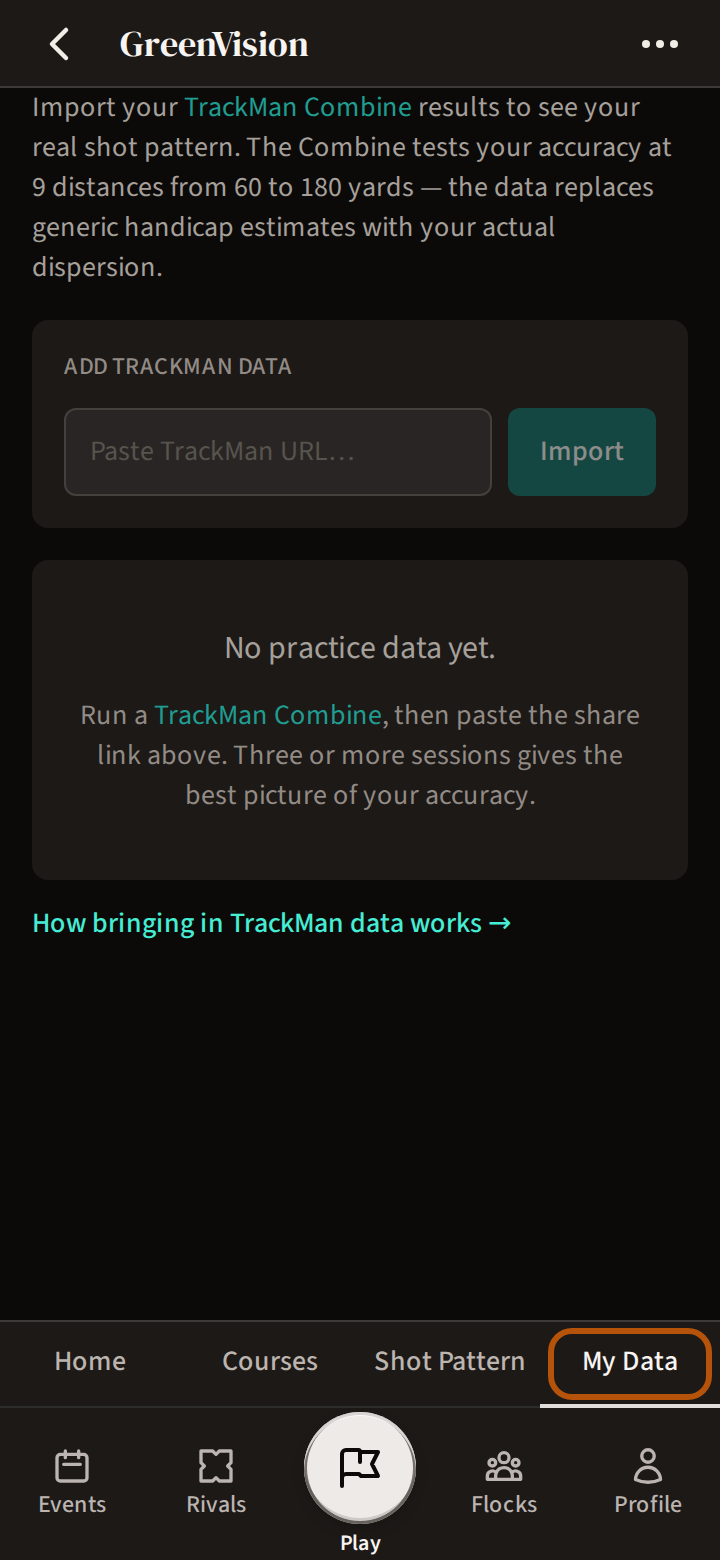The width and height of the screenshot is (720, 1560).
Task: Open Flocks group icon
Action: 504,1466
